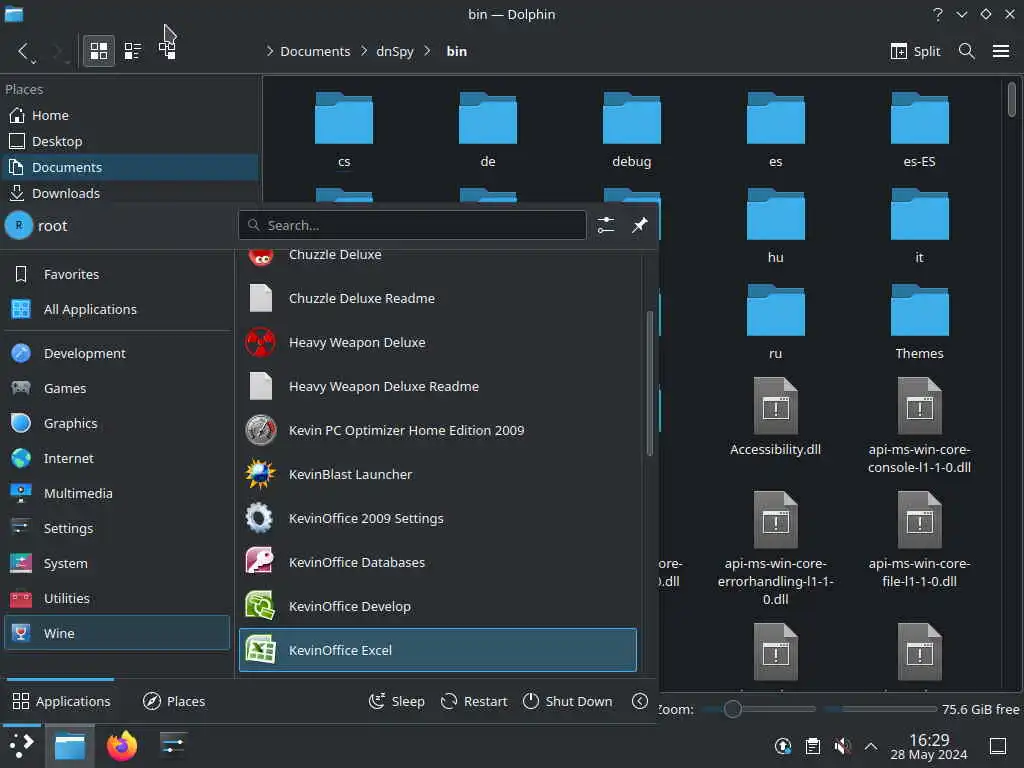1024x768 pixels.
Task: Show Games category in launcher
Action: [117, 388]
